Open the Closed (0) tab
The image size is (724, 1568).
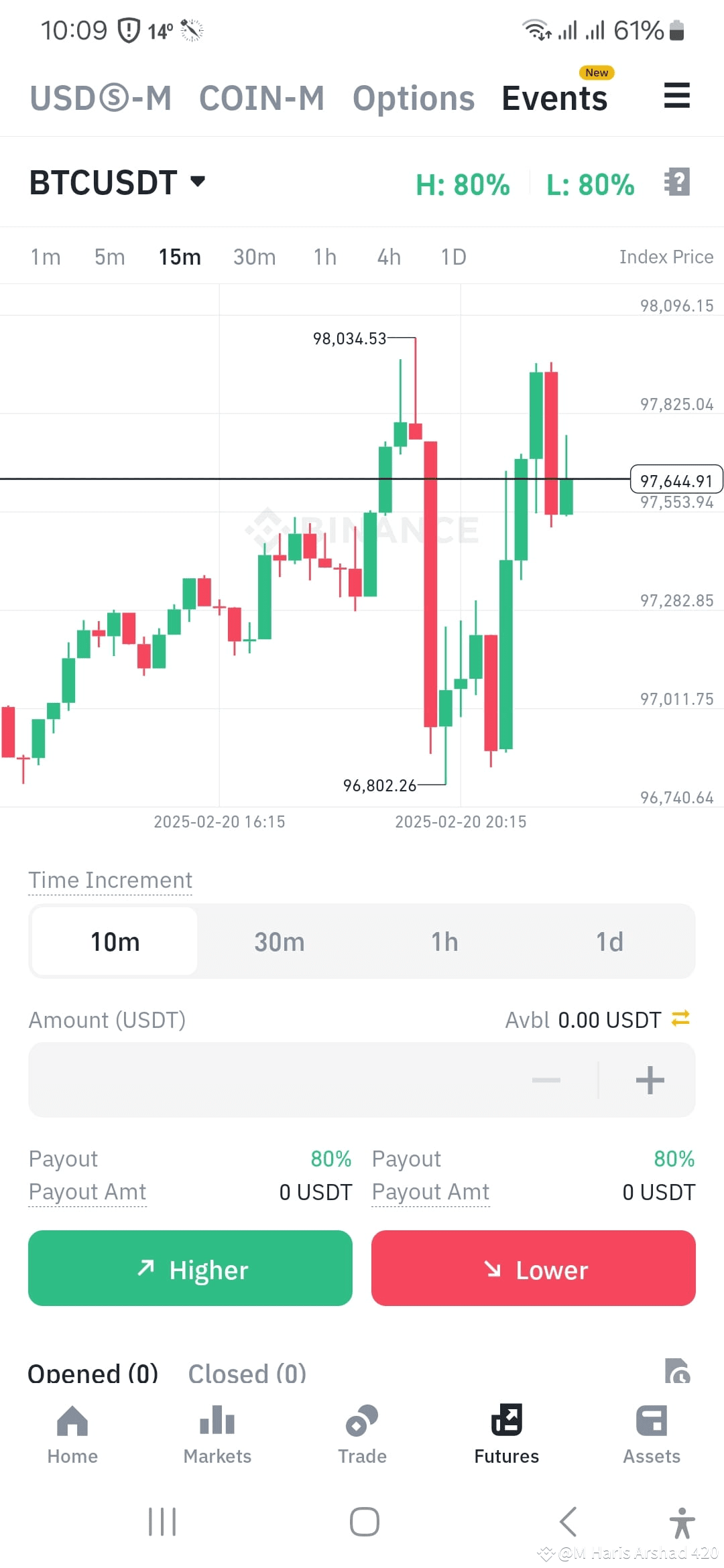[x=246, y=1372]
